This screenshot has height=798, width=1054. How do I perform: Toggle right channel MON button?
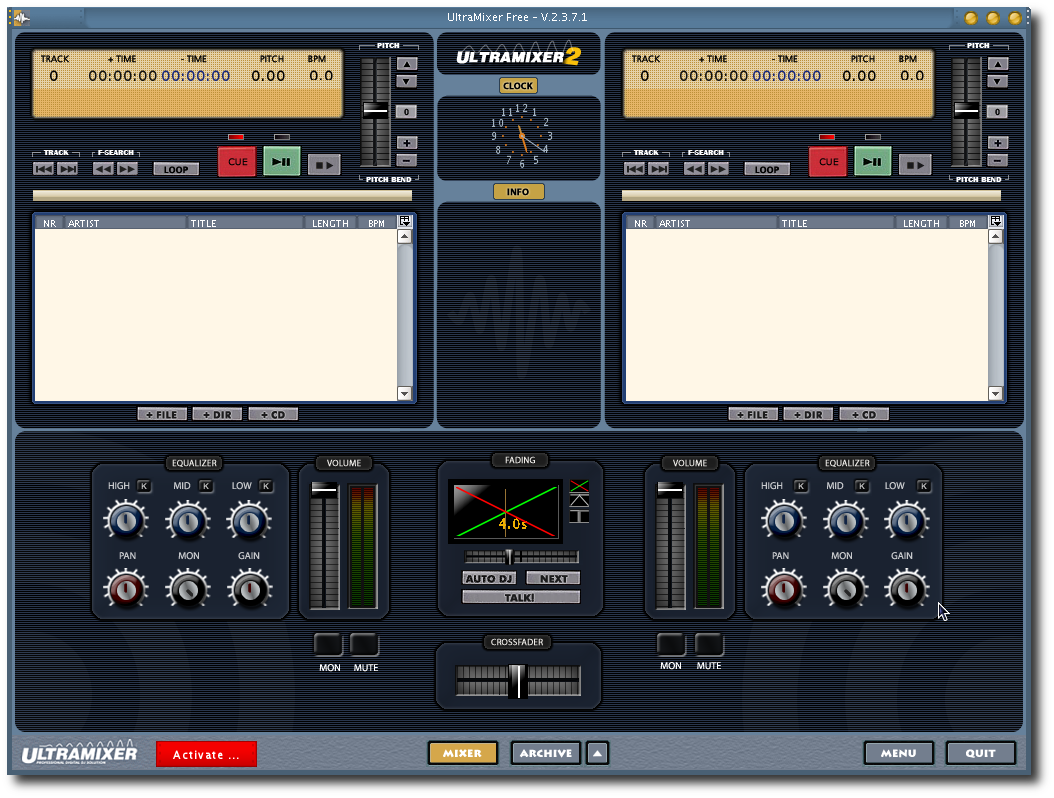671,644
